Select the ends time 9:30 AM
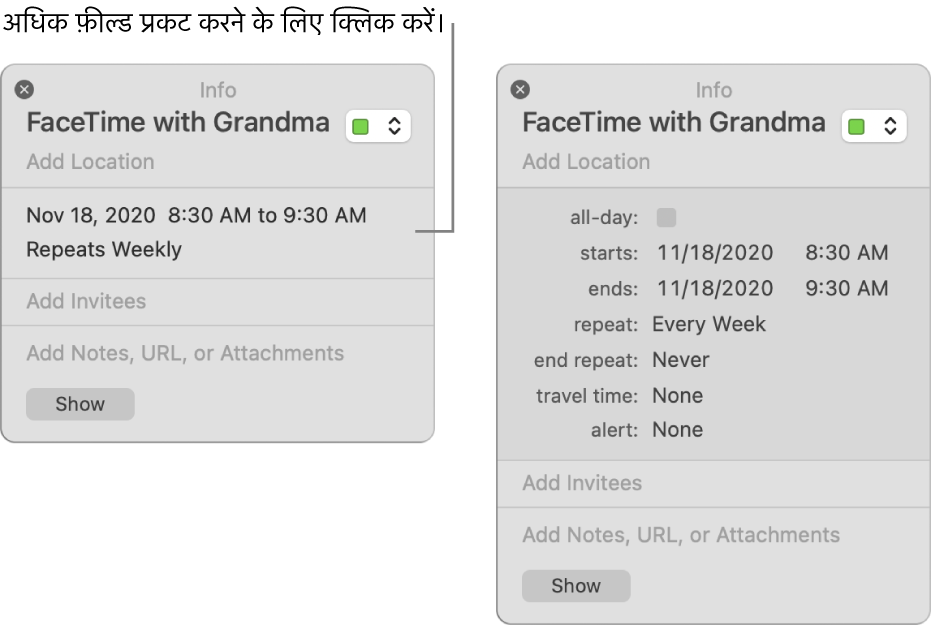The image size is (931, 625). click(x=847, y=288)
